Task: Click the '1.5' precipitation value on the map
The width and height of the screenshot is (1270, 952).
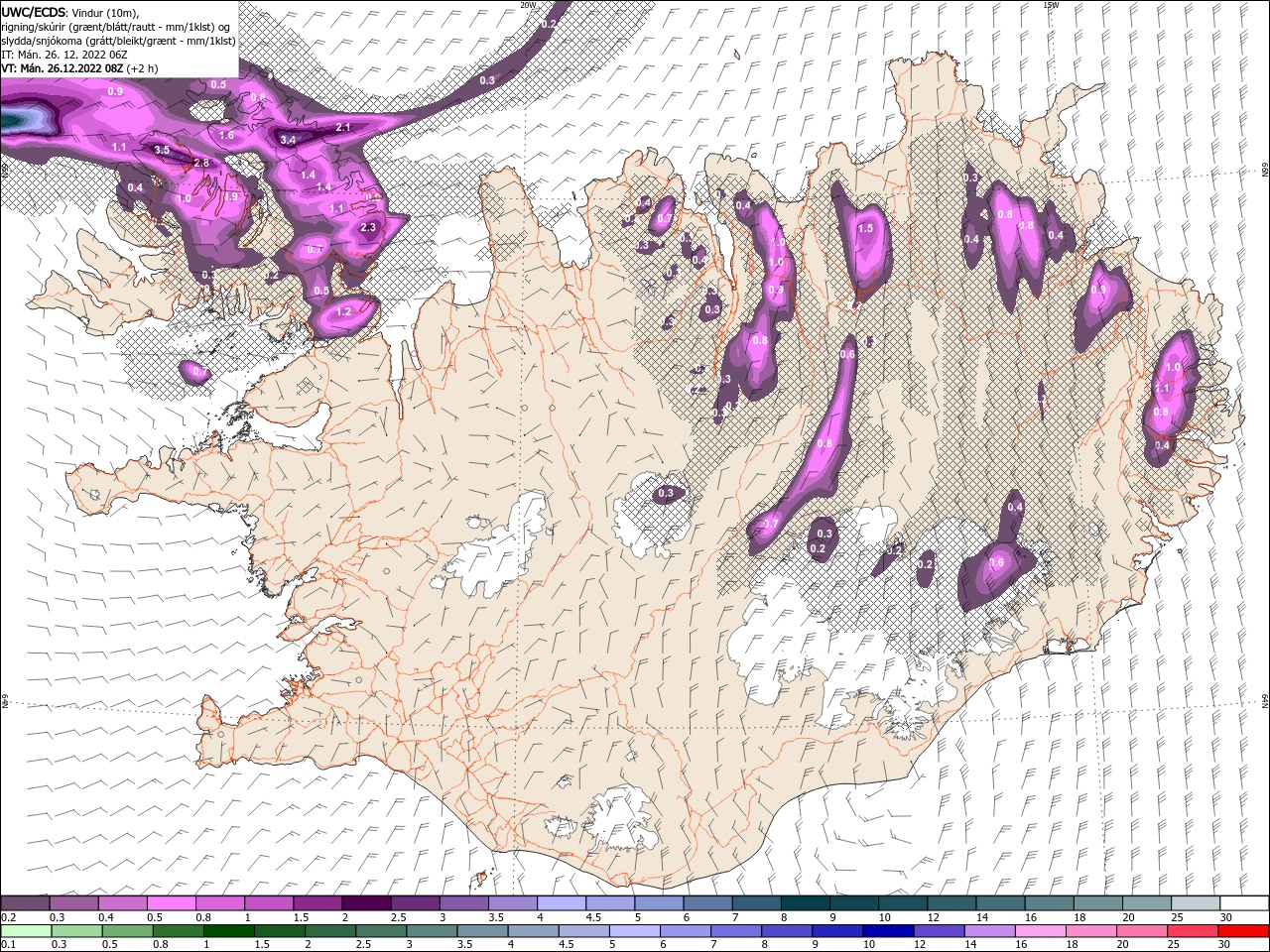Action: 865,228
